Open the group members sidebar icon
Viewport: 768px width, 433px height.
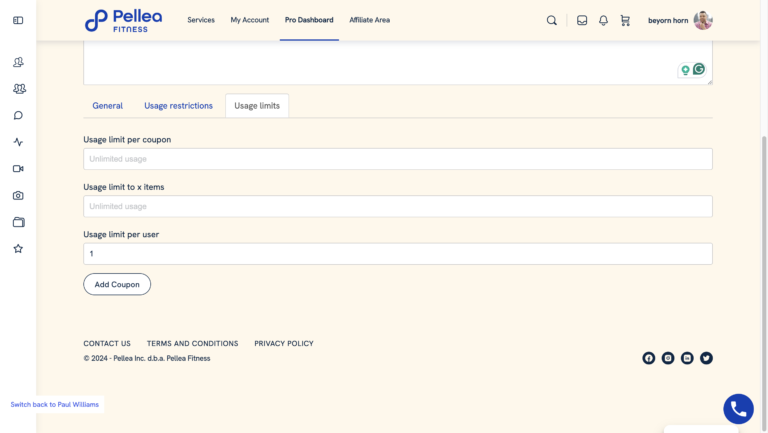(19, 89)
